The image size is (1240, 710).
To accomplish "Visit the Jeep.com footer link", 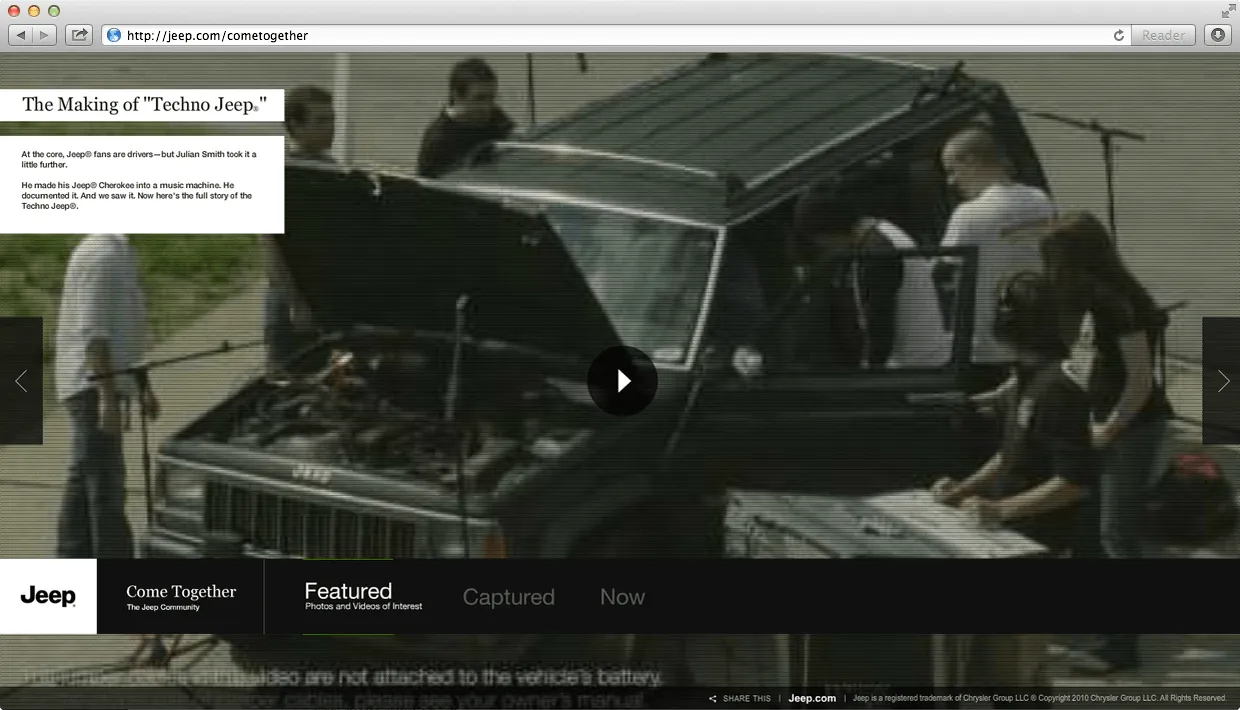I will pyautogui.click(x=812, y=698).
